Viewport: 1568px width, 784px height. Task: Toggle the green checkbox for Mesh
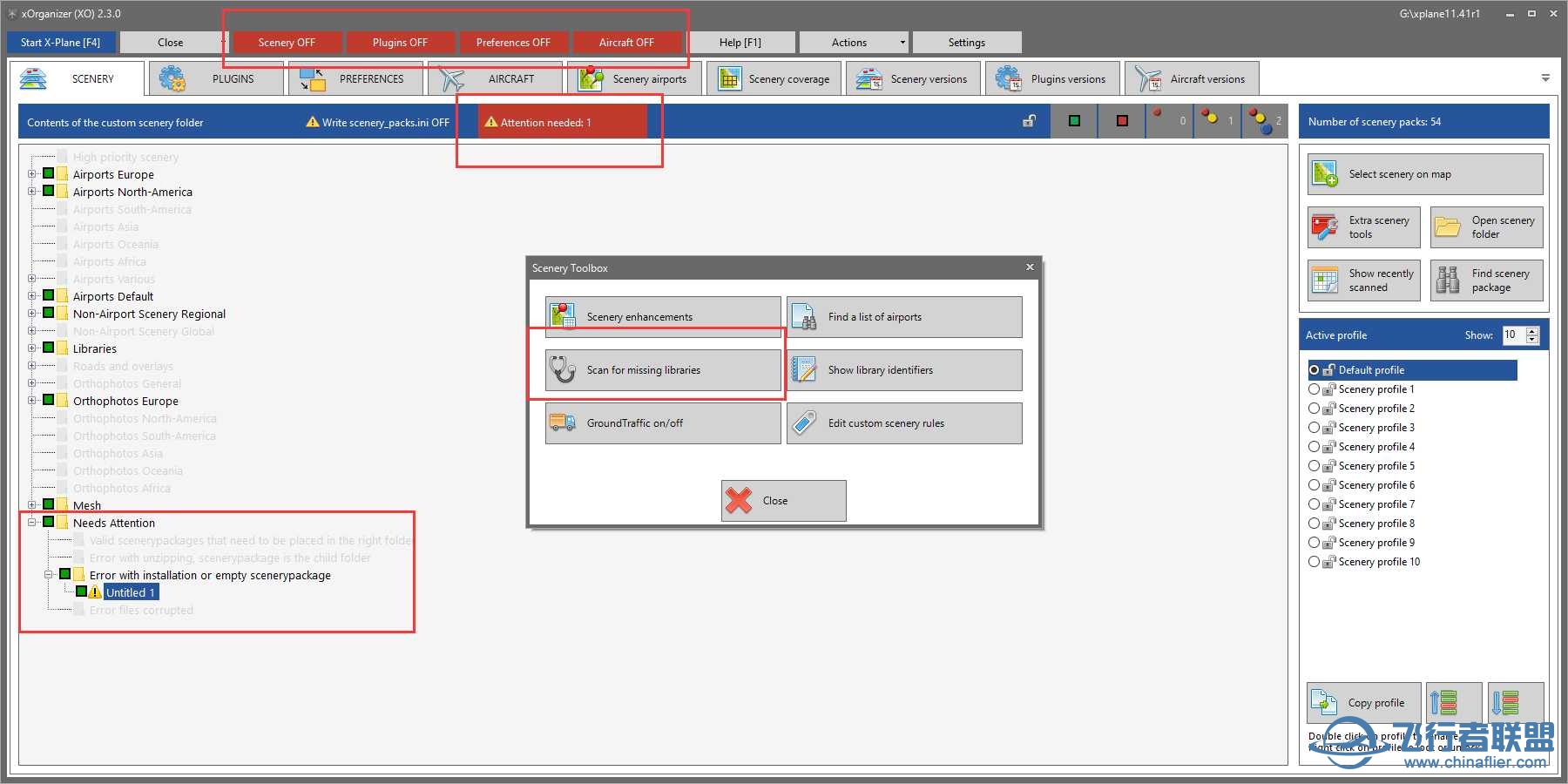click(x=49, y=504)
